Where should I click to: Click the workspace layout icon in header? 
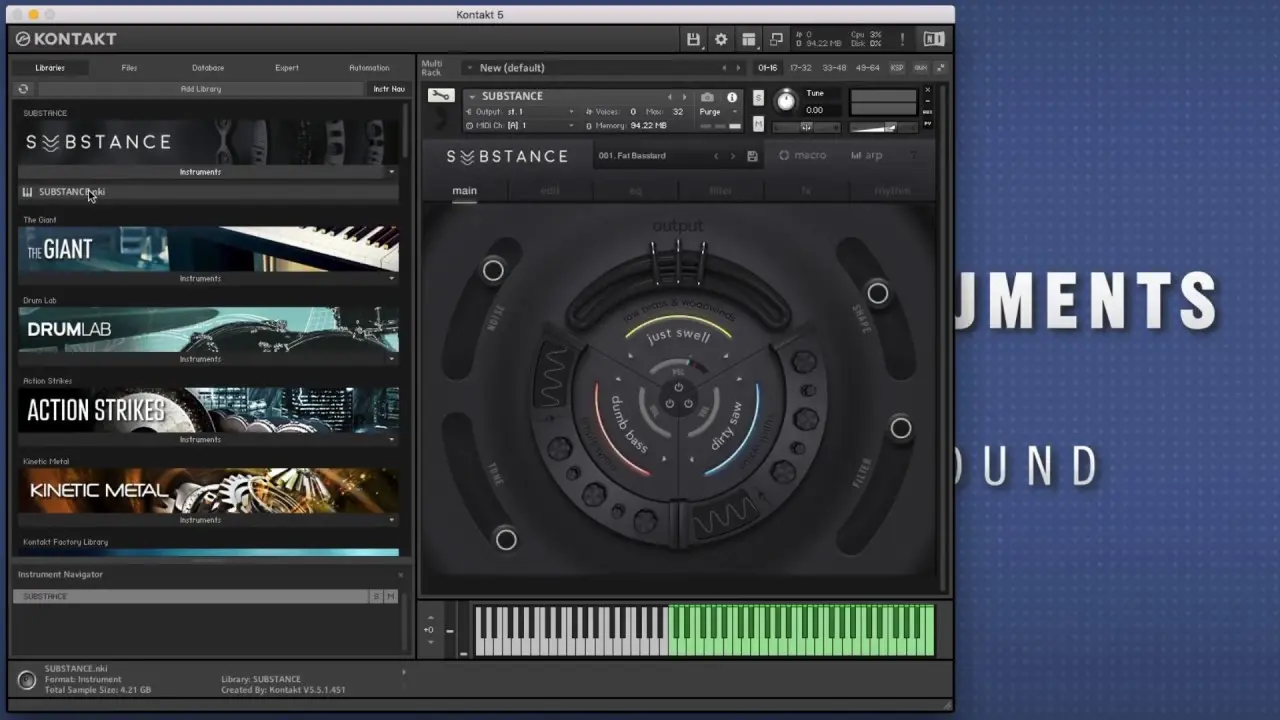click(748, 39)
